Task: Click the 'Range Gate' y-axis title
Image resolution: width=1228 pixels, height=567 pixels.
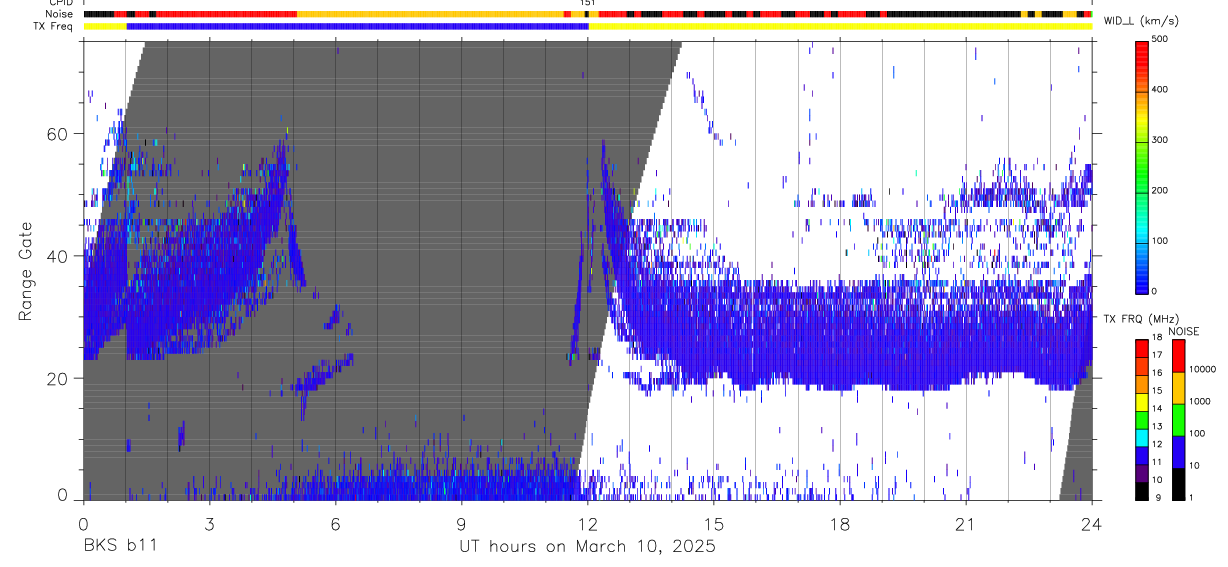Action: (x=25, y=271)
